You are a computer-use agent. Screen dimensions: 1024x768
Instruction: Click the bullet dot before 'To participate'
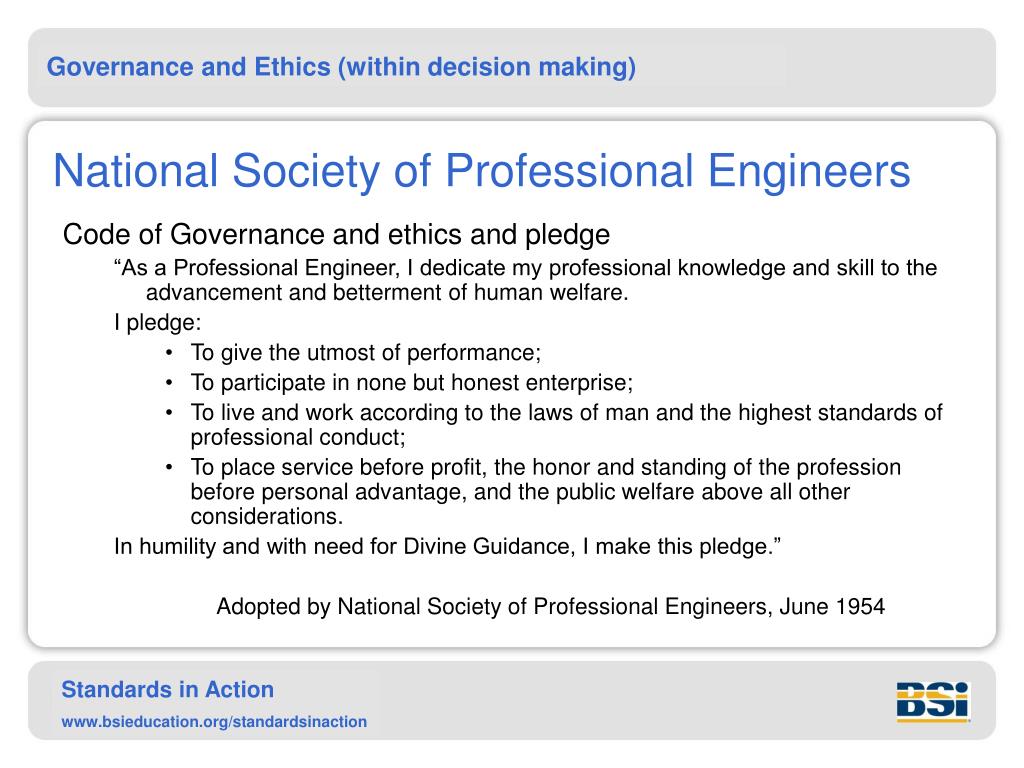(x=169, y=383)
